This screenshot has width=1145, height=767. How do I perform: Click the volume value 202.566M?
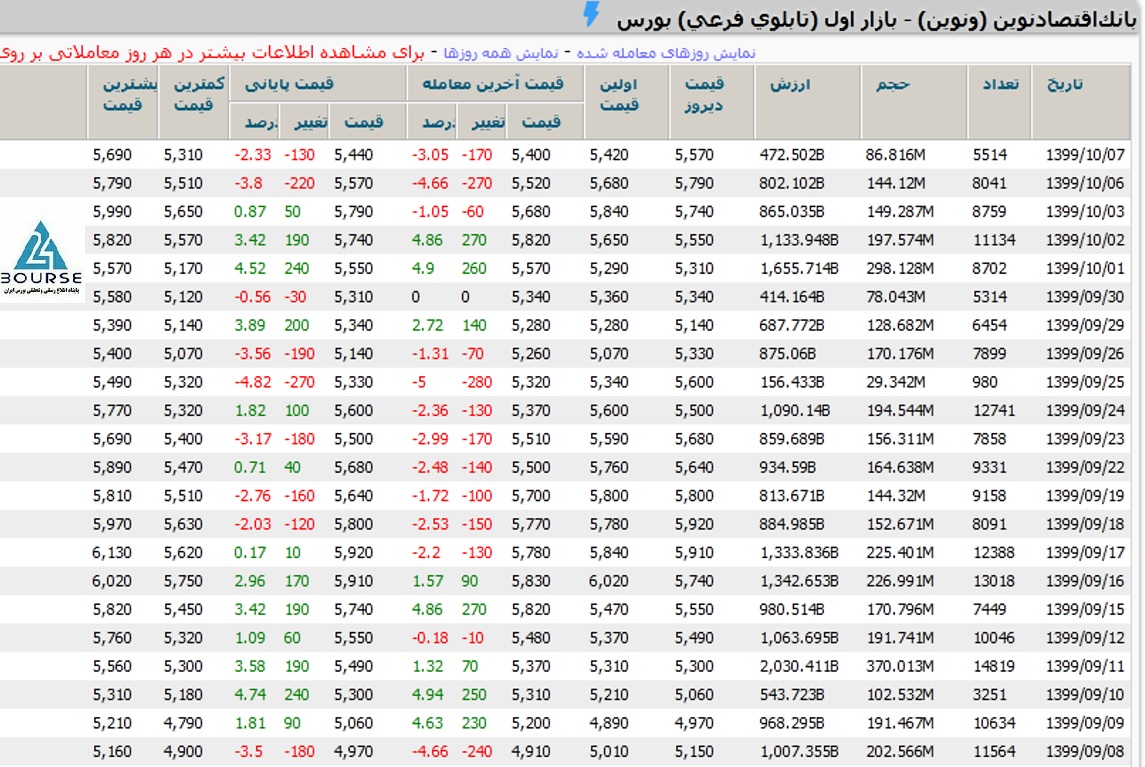tap(900, 752)
